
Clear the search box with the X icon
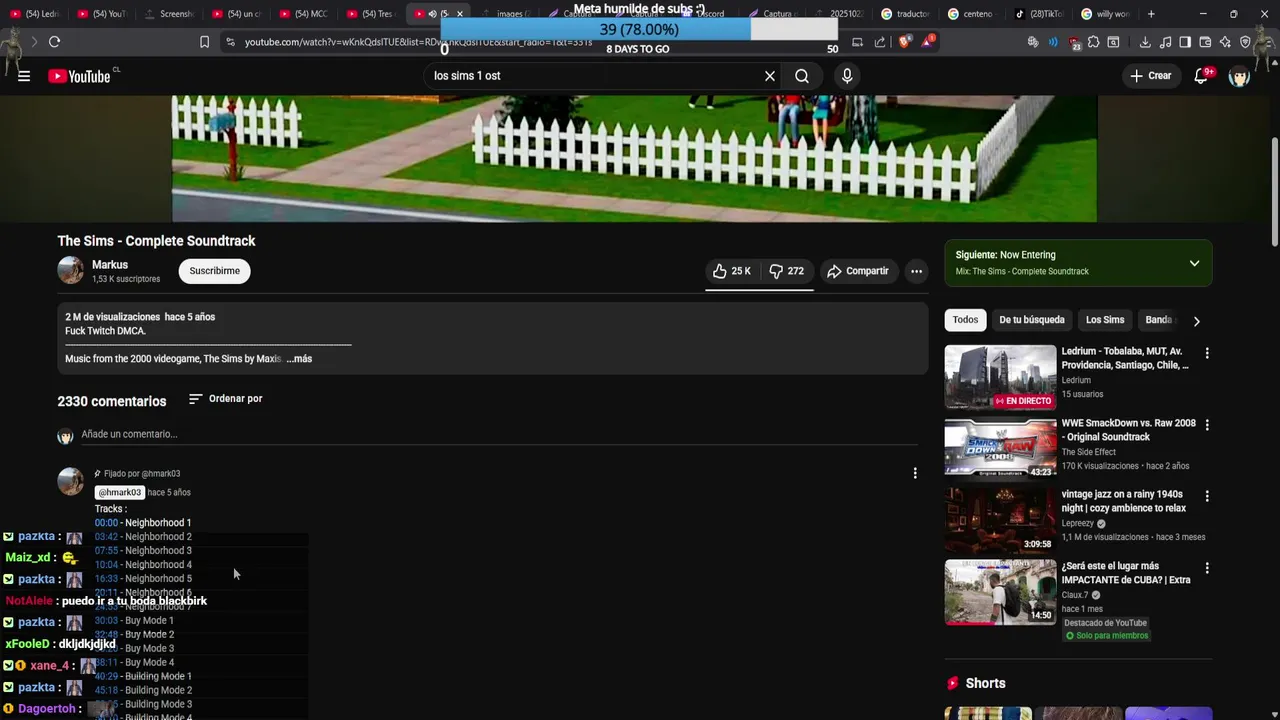tap(770, 76)
